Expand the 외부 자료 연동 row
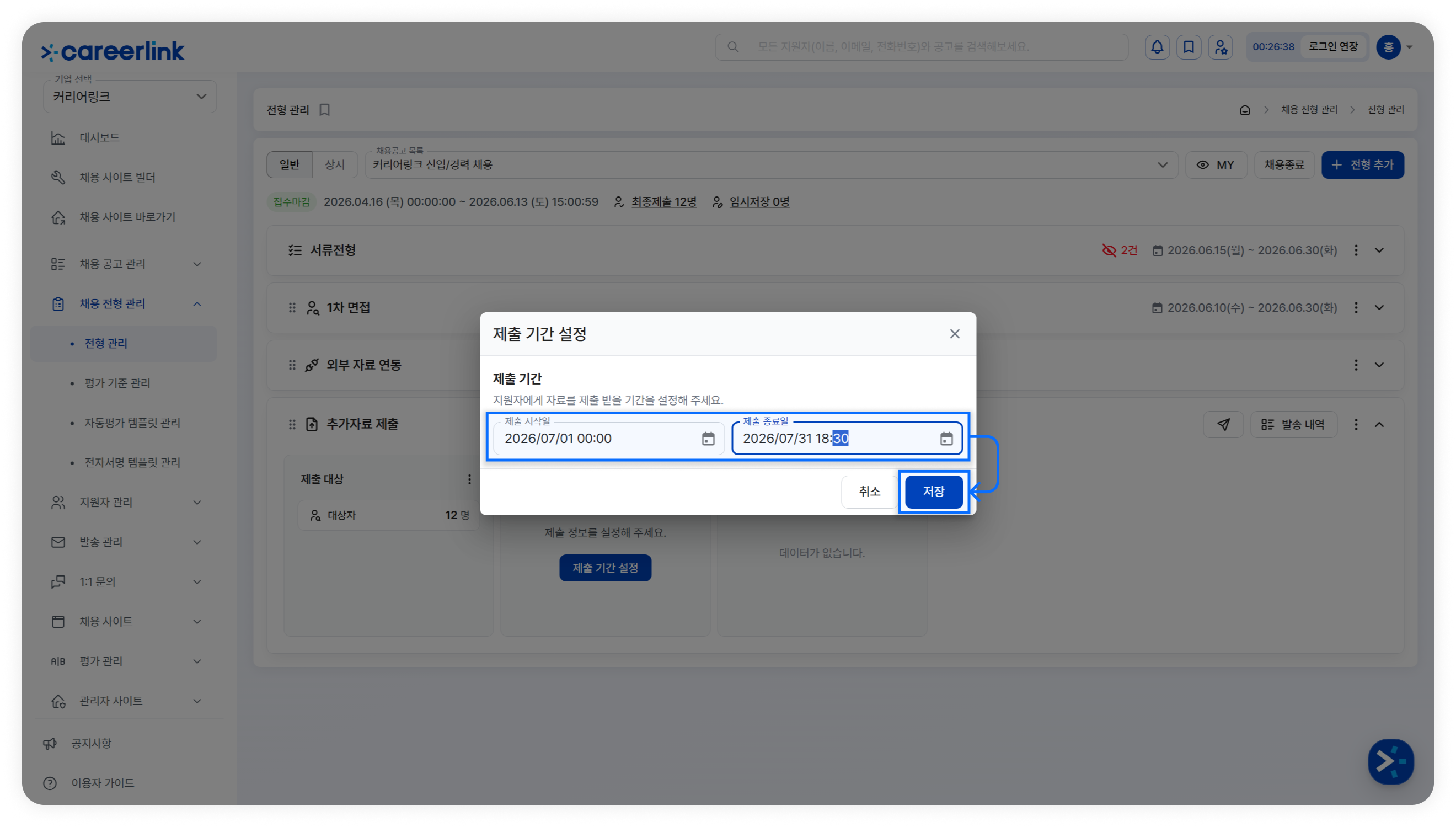The height and width of the screenshot is (827, 1456). click(x=1379, y=365)
